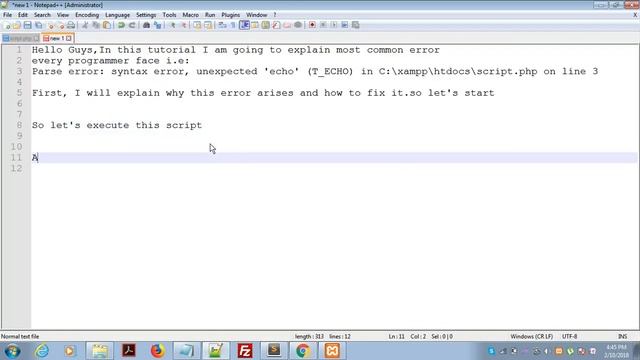Create a new document with the New toolbar icon
The width and height of the screenshot is (640, 360).
[x=7, y=25]
